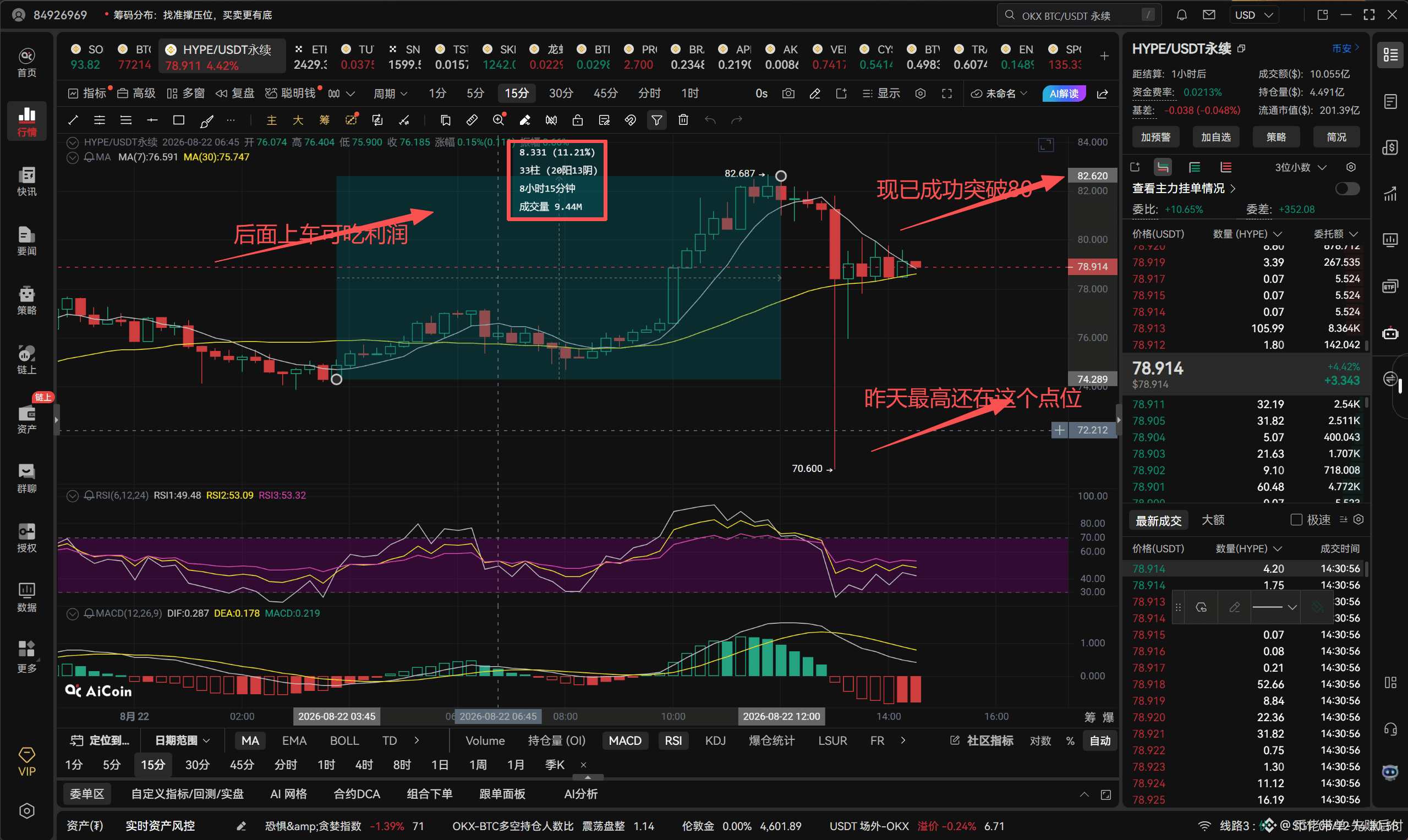Switch to the 大额 large trades tab

pyautogui.click(x=1213, y=520)
